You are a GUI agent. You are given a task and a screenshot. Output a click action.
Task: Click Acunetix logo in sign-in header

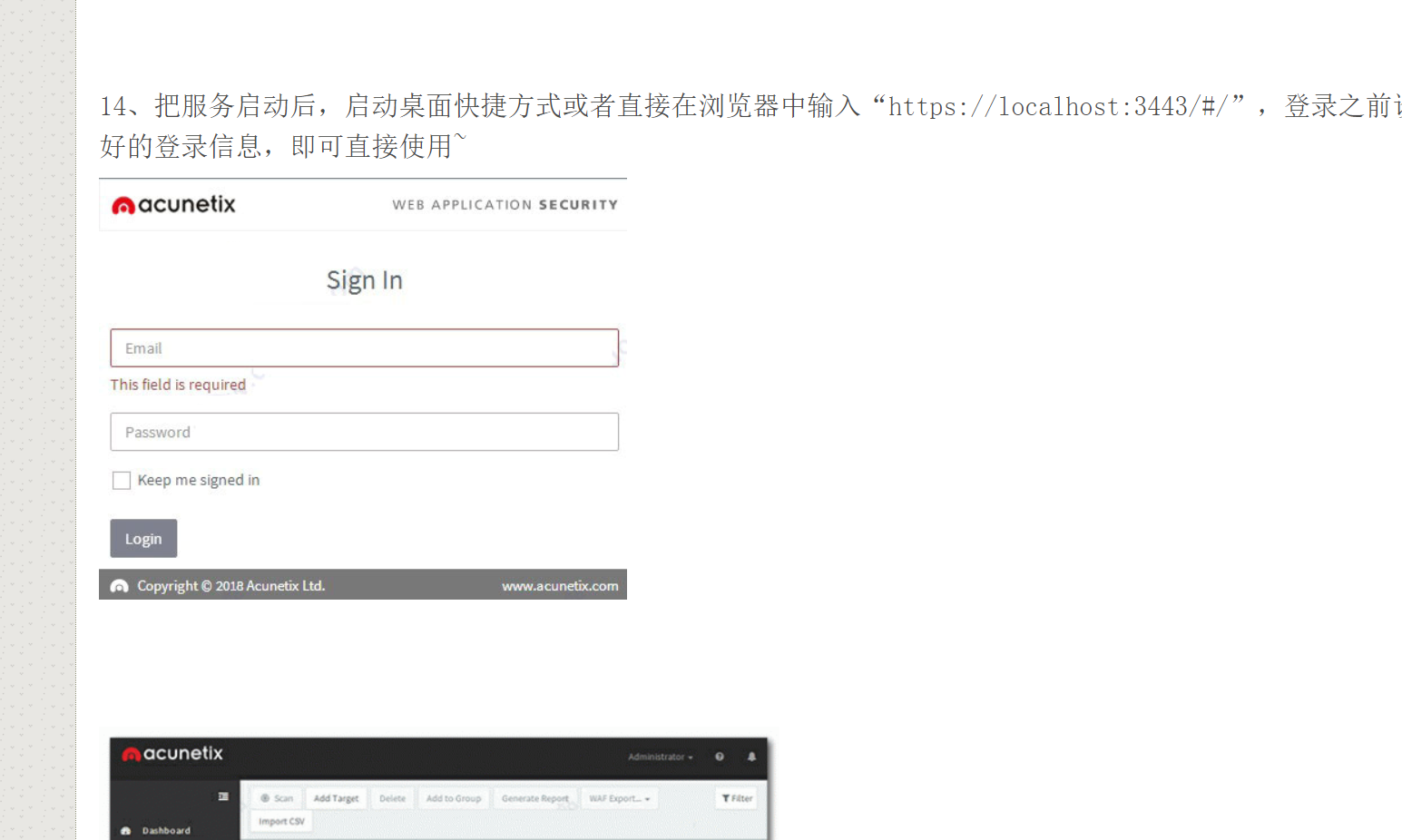click(x=173, y=205)
